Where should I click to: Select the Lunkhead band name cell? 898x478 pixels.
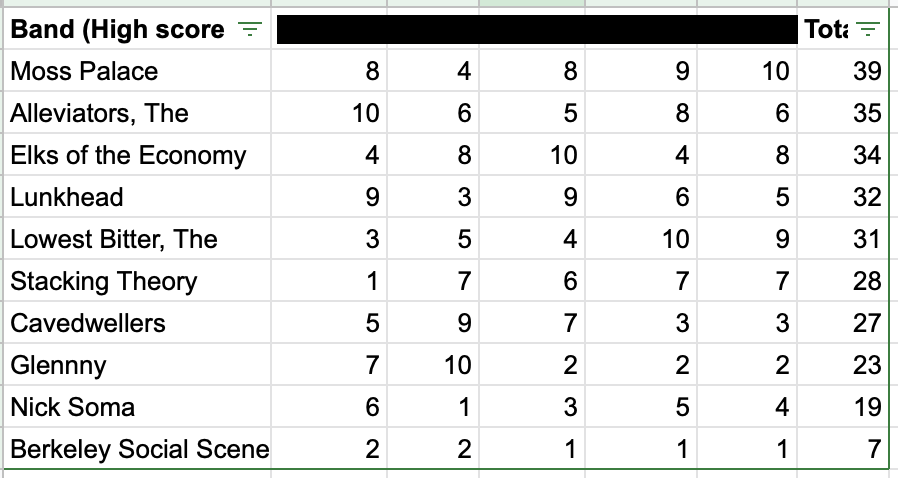click(137, 196)
